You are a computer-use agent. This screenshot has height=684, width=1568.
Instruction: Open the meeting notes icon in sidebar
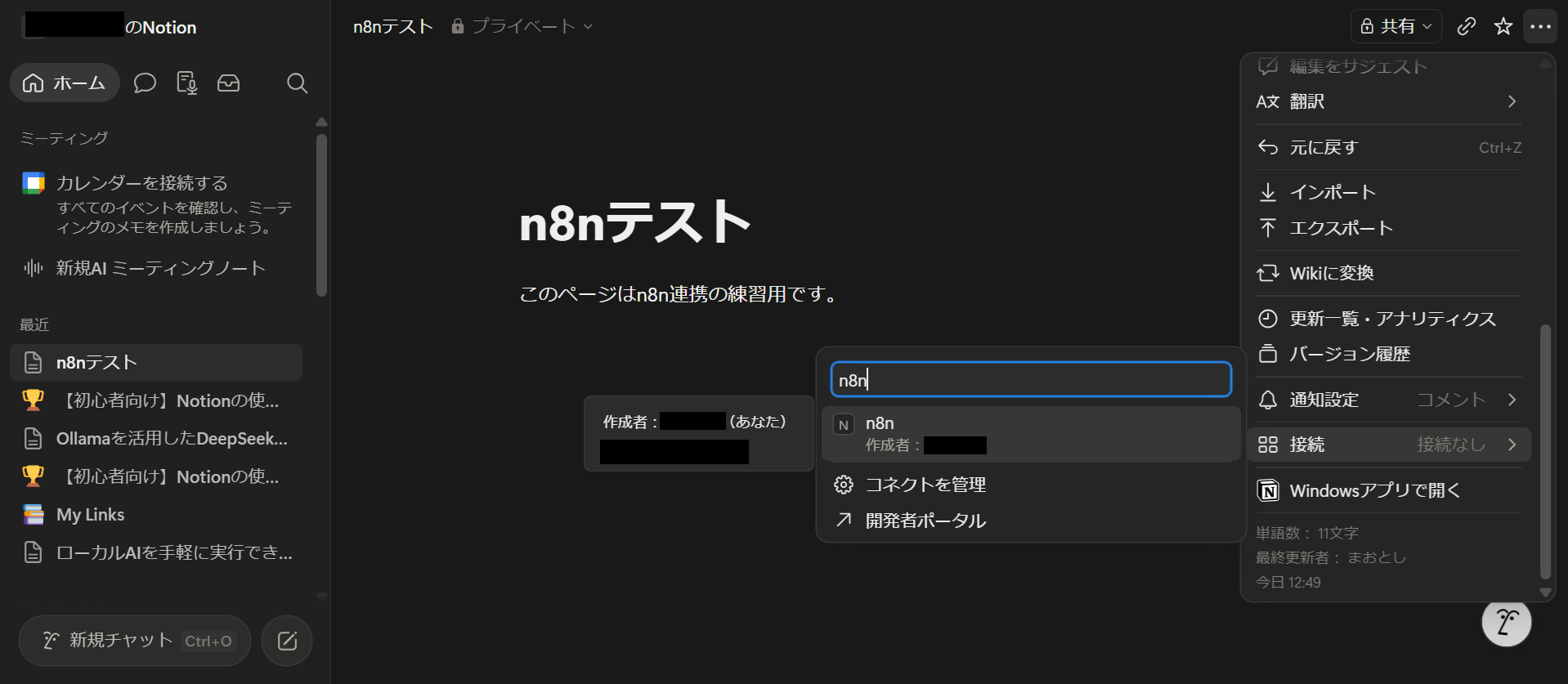tap(186, 83)
